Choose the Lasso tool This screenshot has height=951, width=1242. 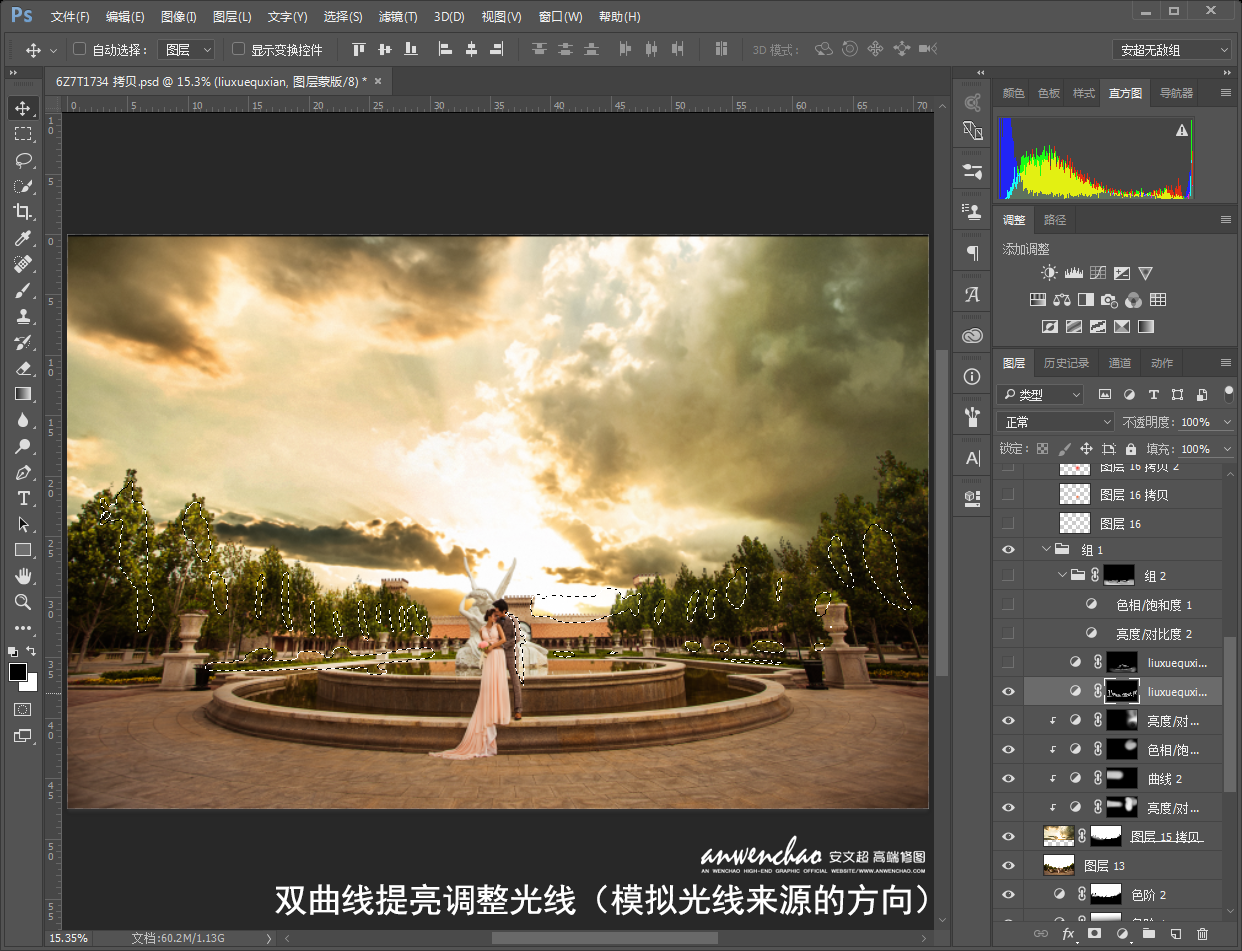pyautogui.click(x=23, y=160)
